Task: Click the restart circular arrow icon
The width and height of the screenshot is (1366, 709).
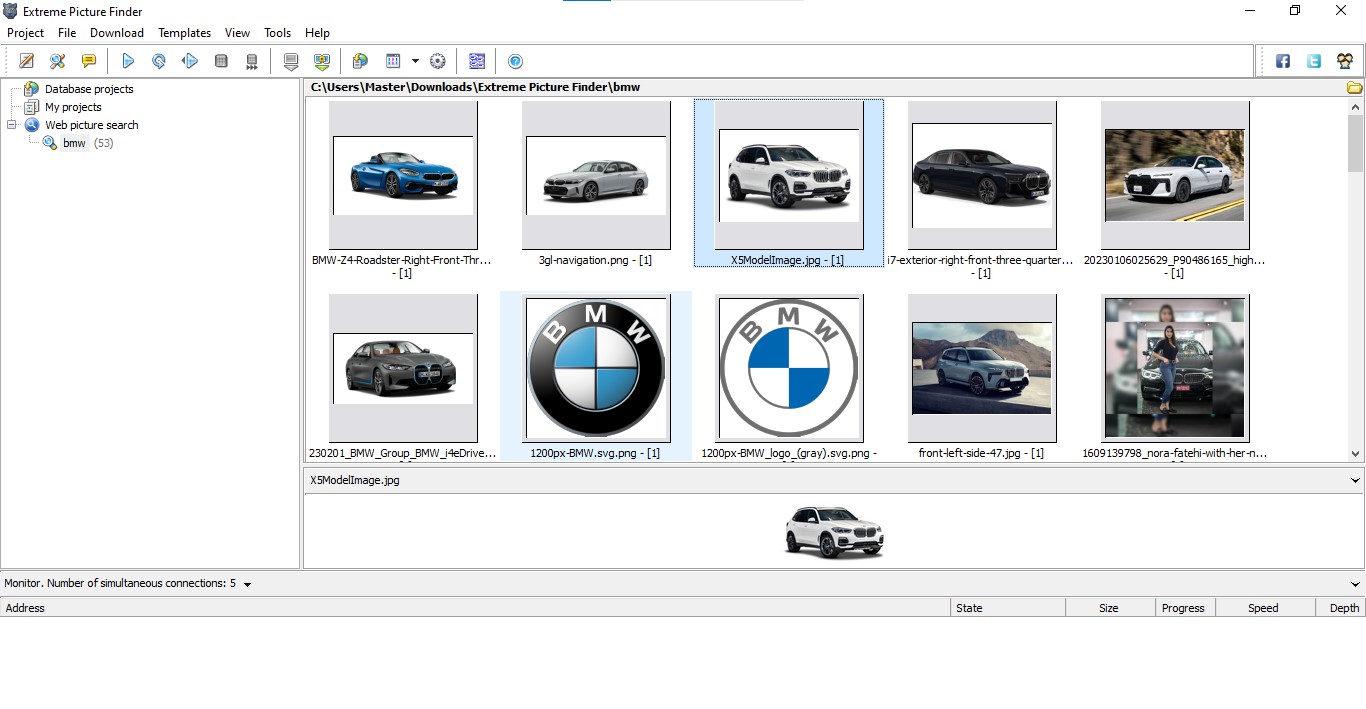Action: point(159,61)
